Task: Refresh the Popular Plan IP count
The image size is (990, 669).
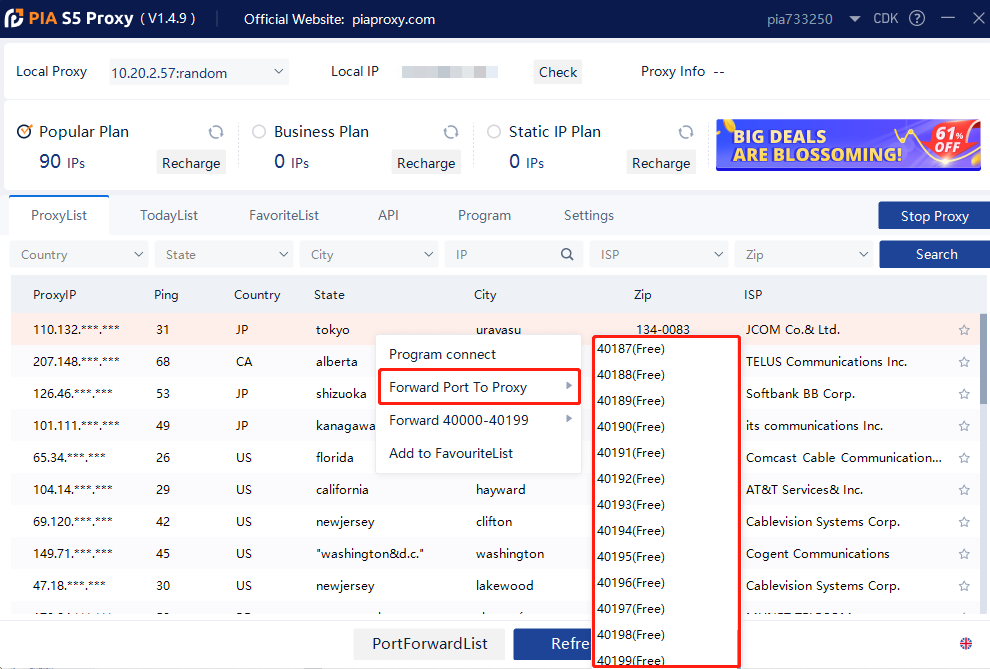Action: point(216,132)
